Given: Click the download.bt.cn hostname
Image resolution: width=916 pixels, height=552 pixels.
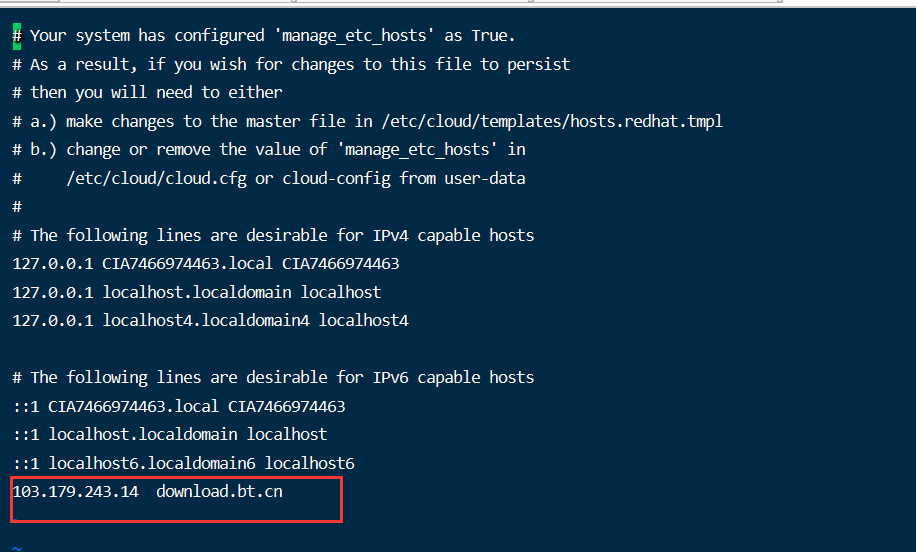Looking at the screenshot, I should 219,492.
